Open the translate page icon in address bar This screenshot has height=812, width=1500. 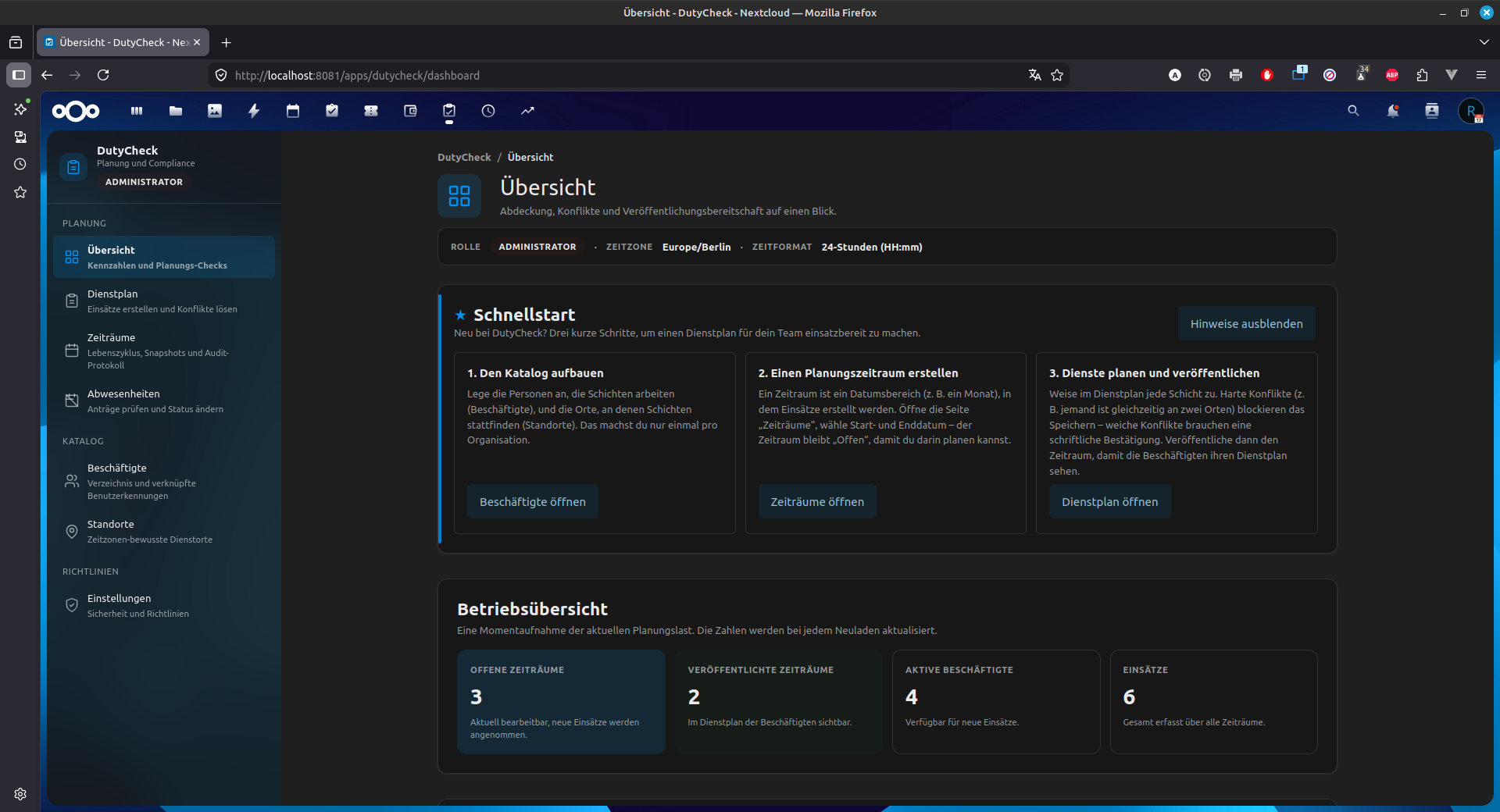click(1034, 75)
